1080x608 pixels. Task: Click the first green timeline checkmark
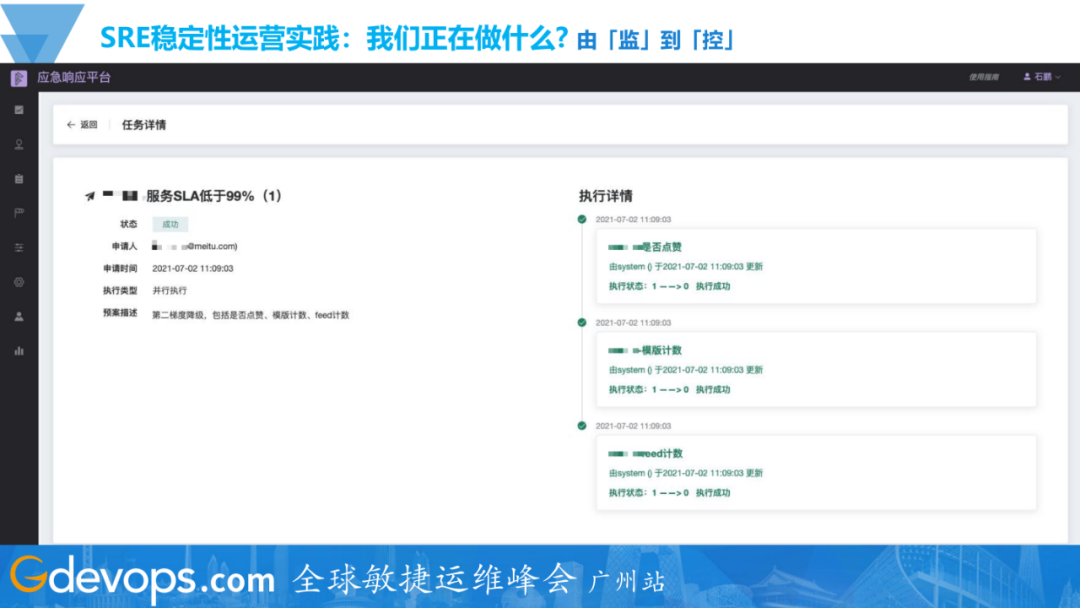(582, 219)
